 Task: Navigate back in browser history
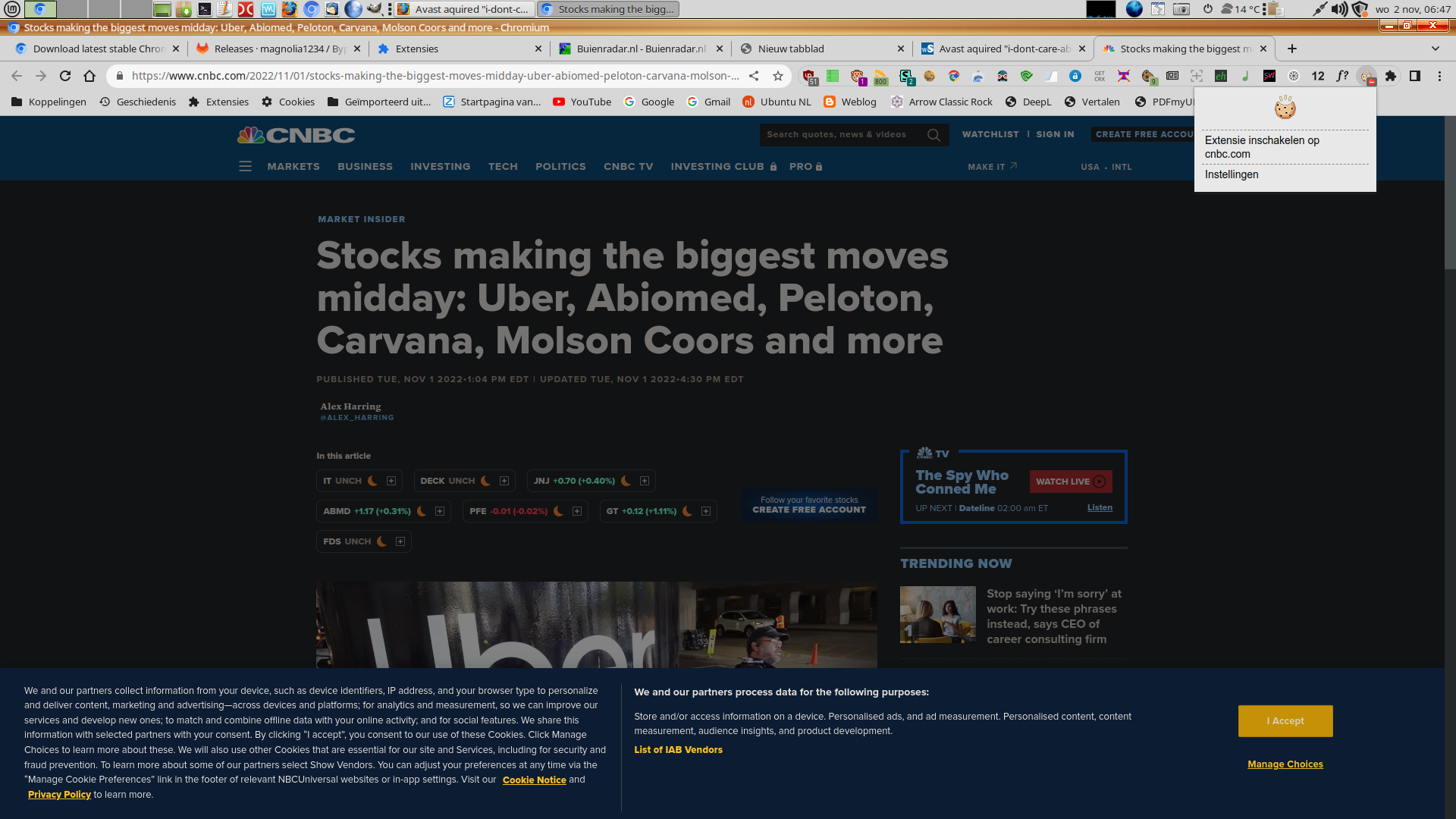[17, 76]
